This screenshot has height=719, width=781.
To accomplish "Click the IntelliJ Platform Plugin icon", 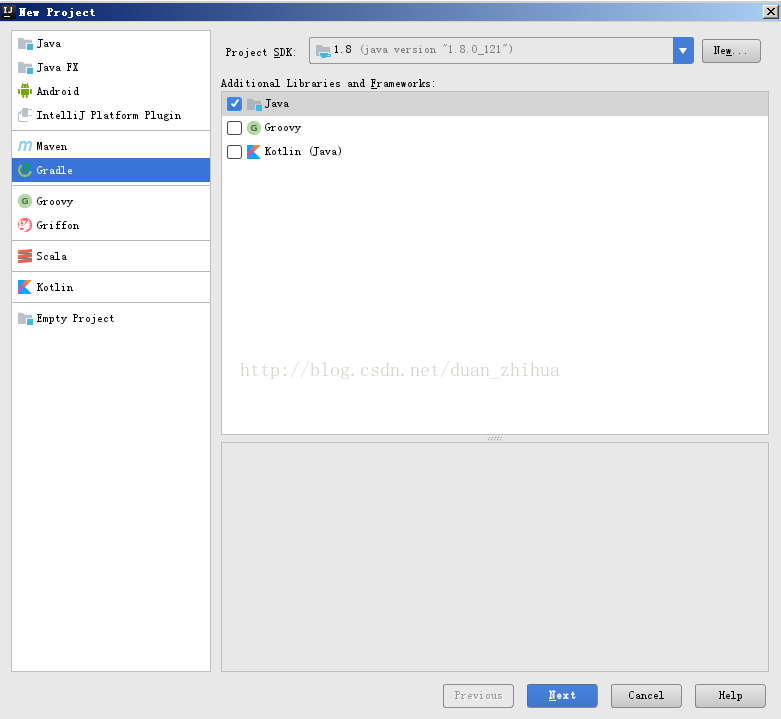I will pyautogui.click(x=25, y=115).
